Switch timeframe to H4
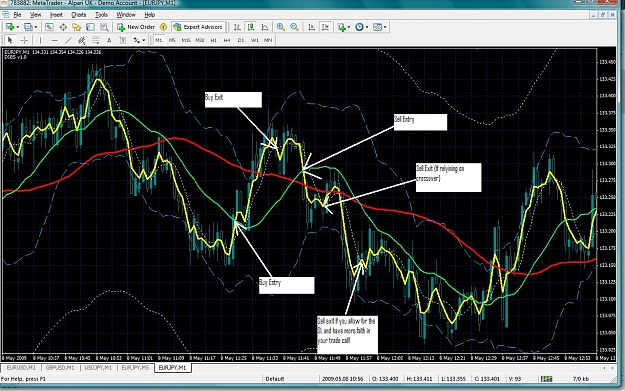The image size is (625, 391). coord(227,40)
